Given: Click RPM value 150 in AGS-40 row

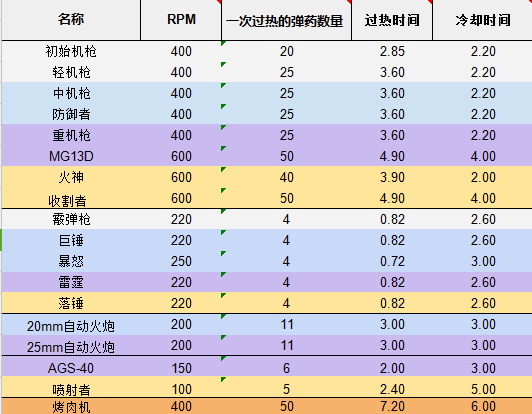Looking at the screenshot, I should [x=181, y=368].
